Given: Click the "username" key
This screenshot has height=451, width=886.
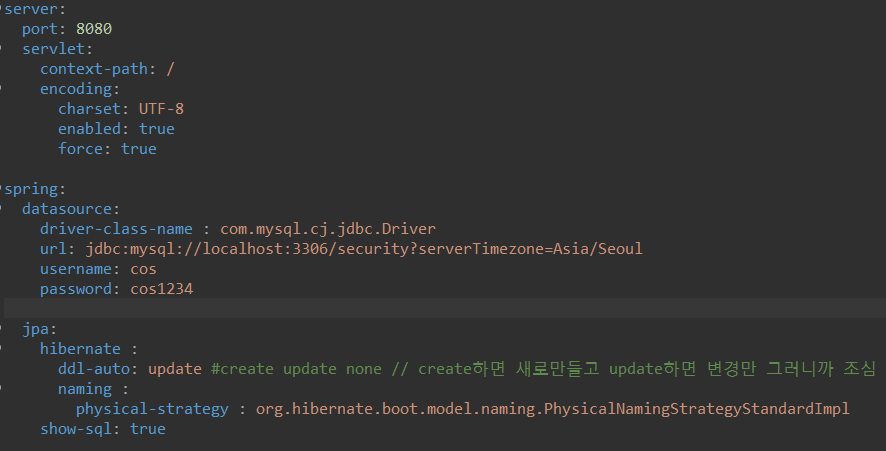Looking at the screenshot, I should (76, 269).
